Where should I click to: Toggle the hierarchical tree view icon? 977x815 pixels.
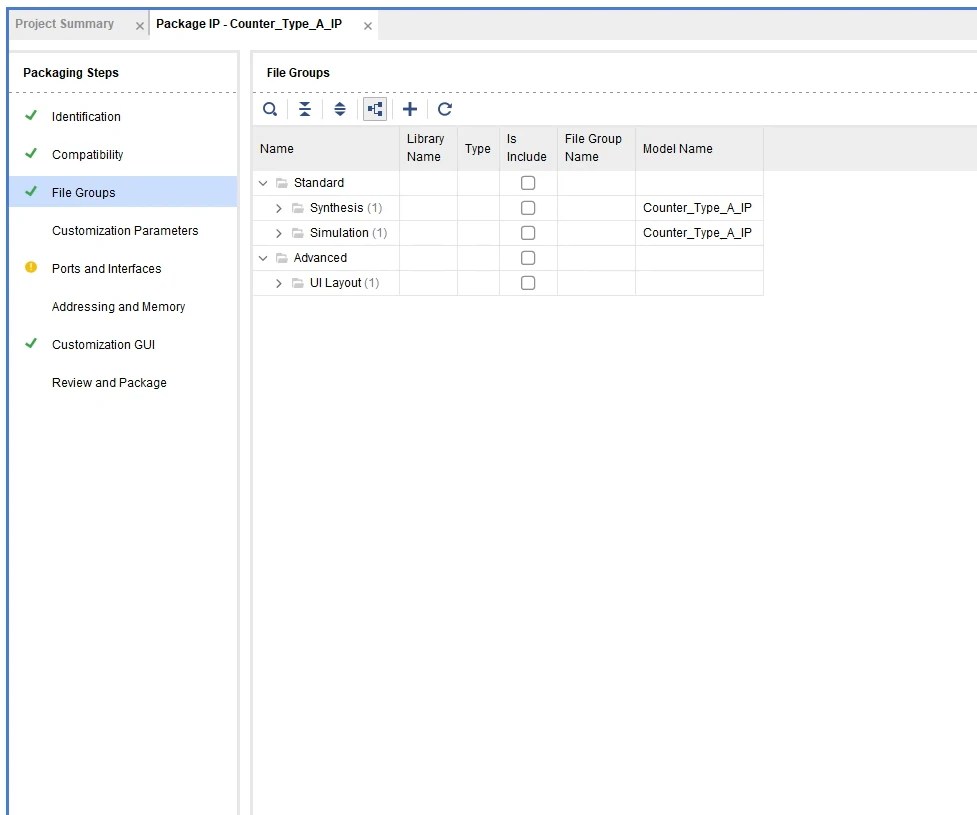(x=375, y=109)
